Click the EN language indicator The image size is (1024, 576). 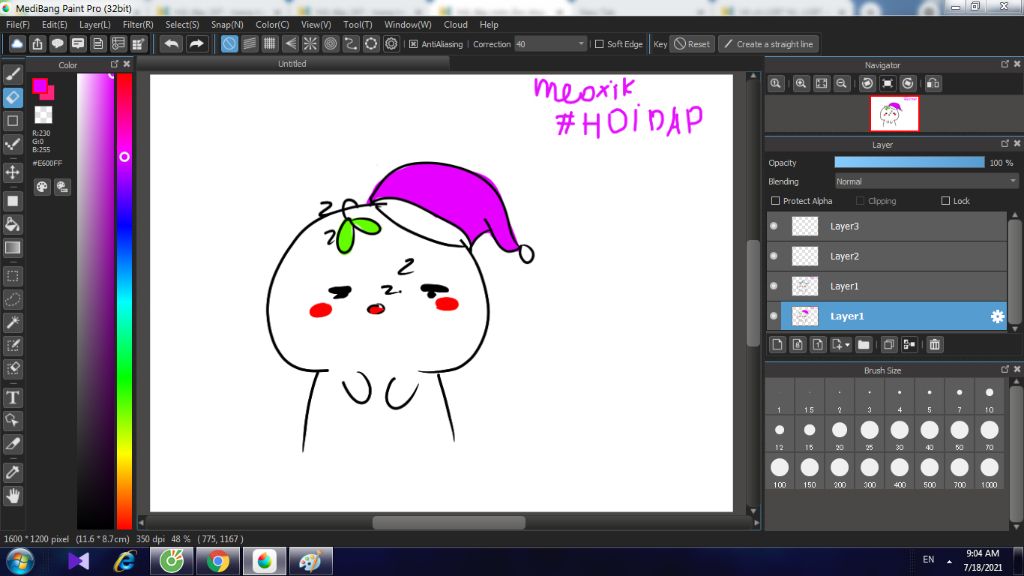coord(928,560)
